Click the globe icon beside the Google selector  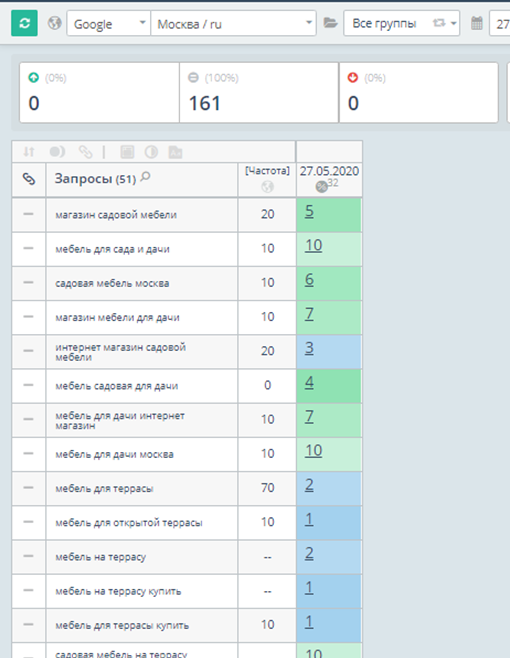coord(55,23)
